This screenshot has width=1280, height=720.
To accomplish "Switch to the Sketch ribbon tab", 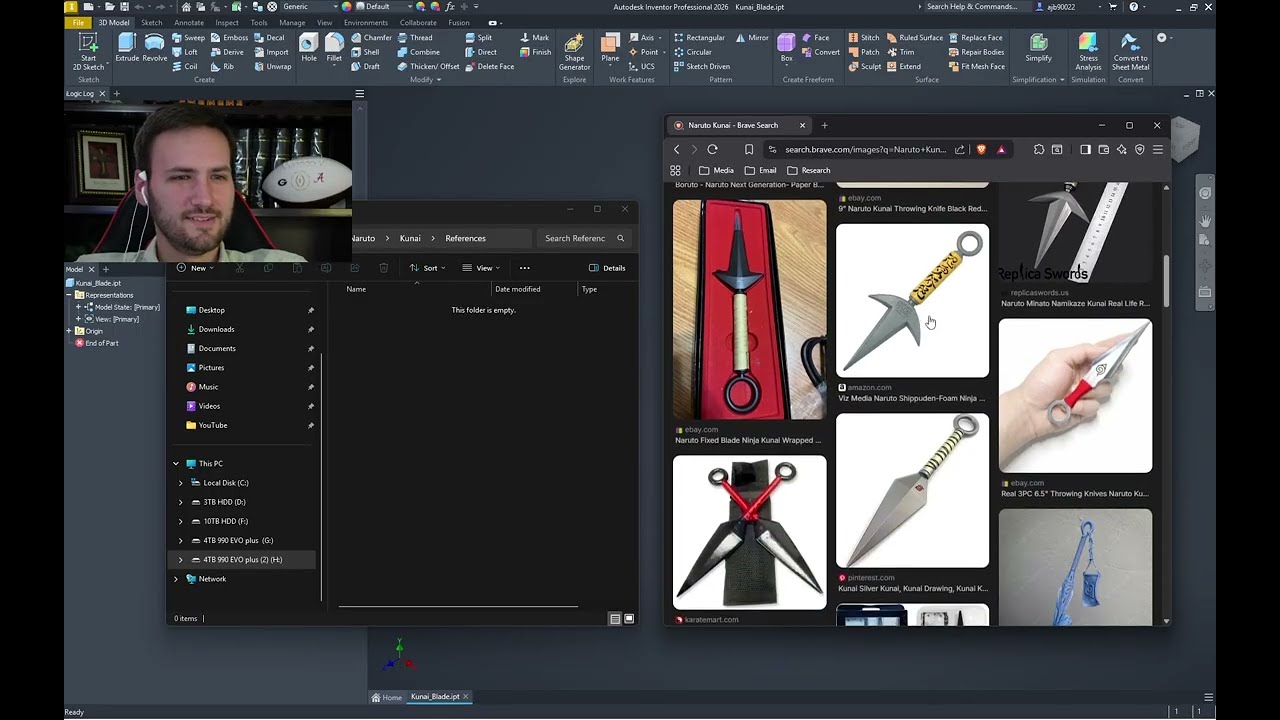I will (151, 22).
